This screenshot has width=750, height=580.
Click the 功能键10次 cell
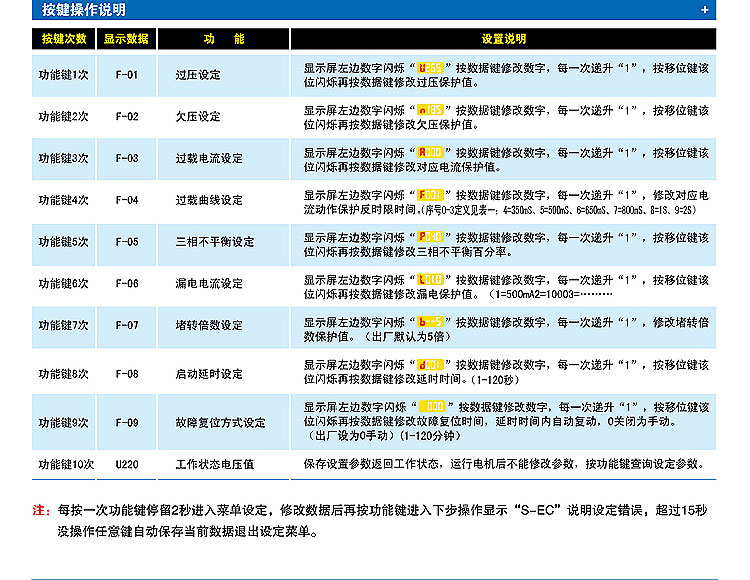pyautogui.click(x=64, y=464)
